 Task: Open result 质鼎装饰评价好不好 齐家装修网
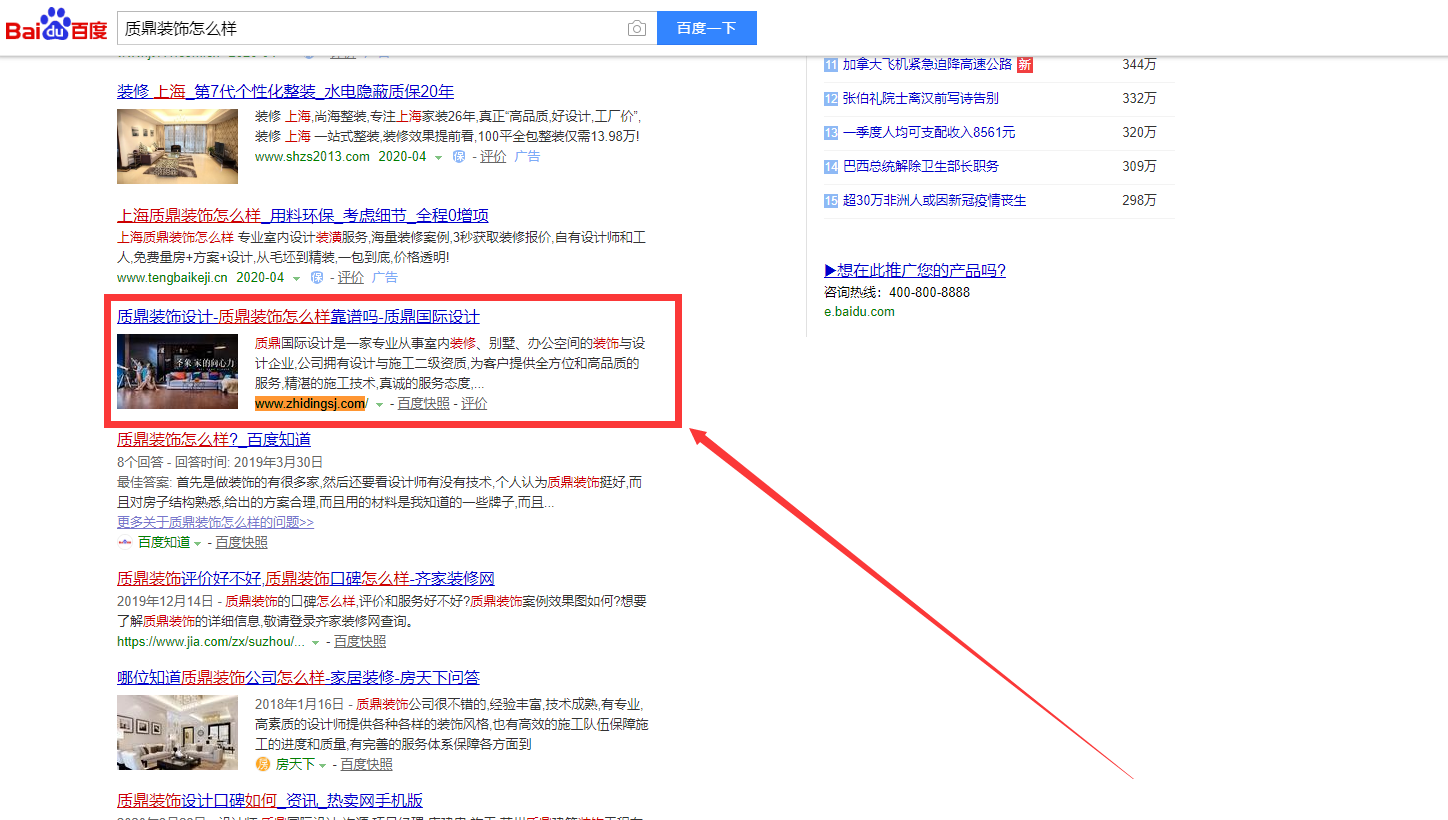coord(305,579)
